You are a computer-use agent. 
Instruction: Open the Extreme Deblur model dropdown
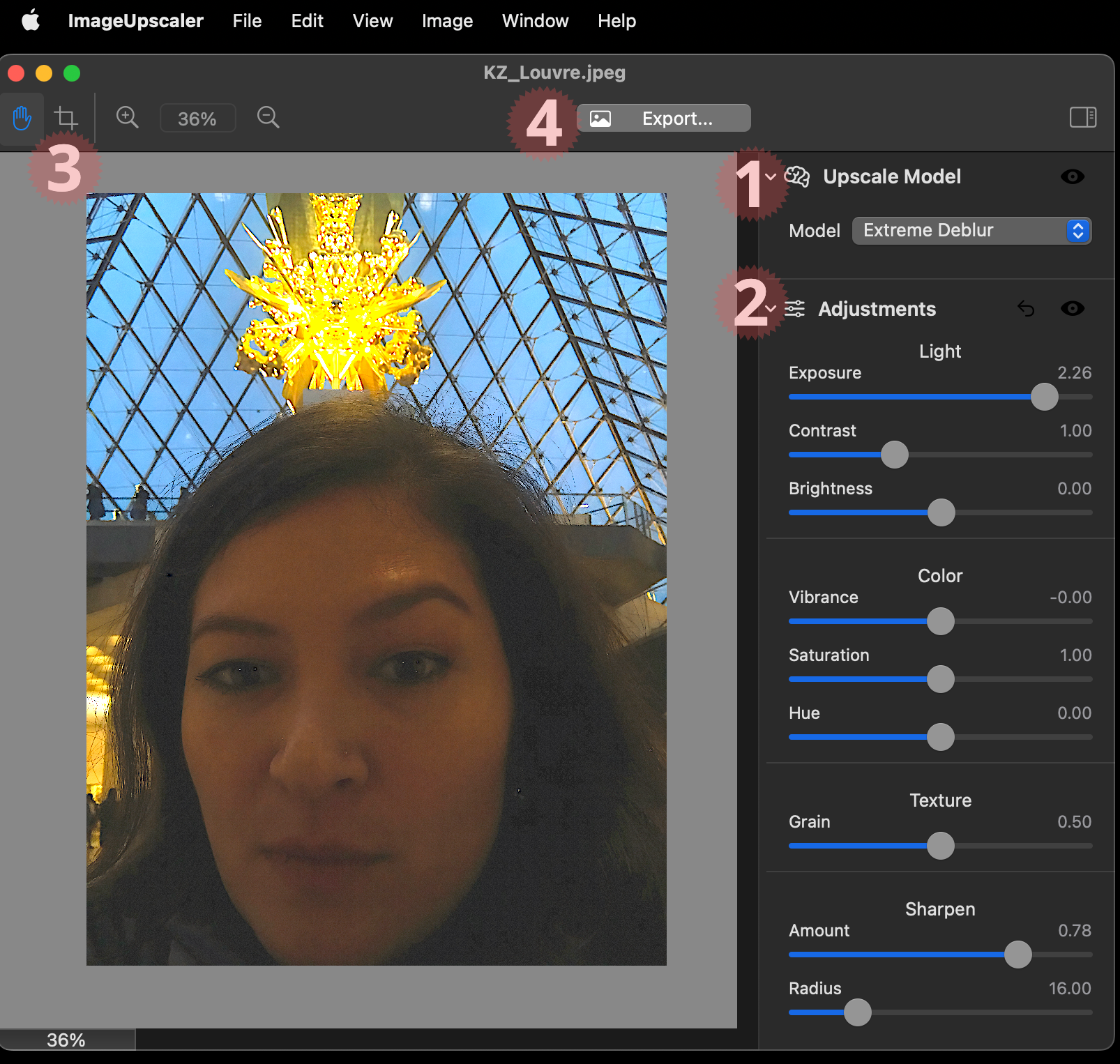971,231
